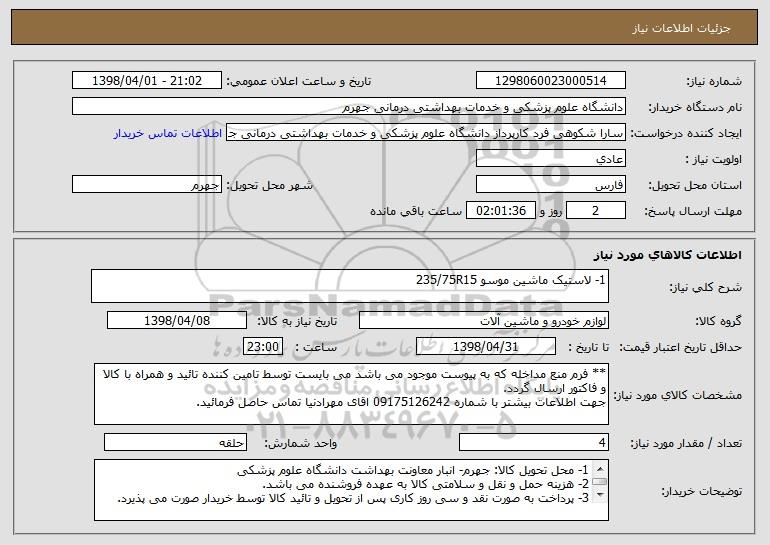Click the header title جزئیات اطلاعات نیاز

click(x=681, y=28)
